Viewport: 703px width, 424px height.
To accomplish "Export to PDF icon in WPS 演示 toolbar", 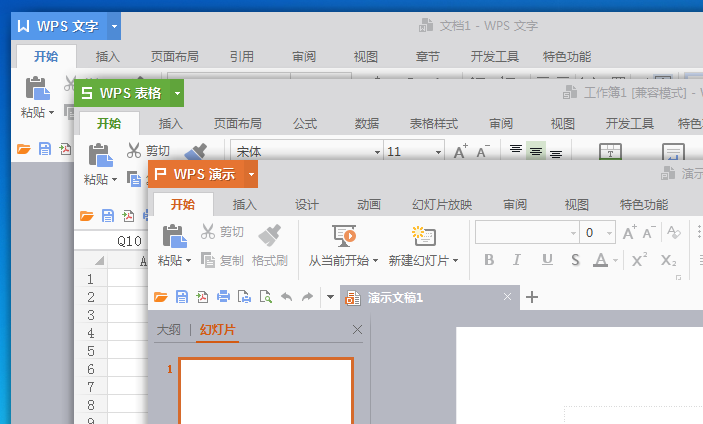I will [202, 297].
